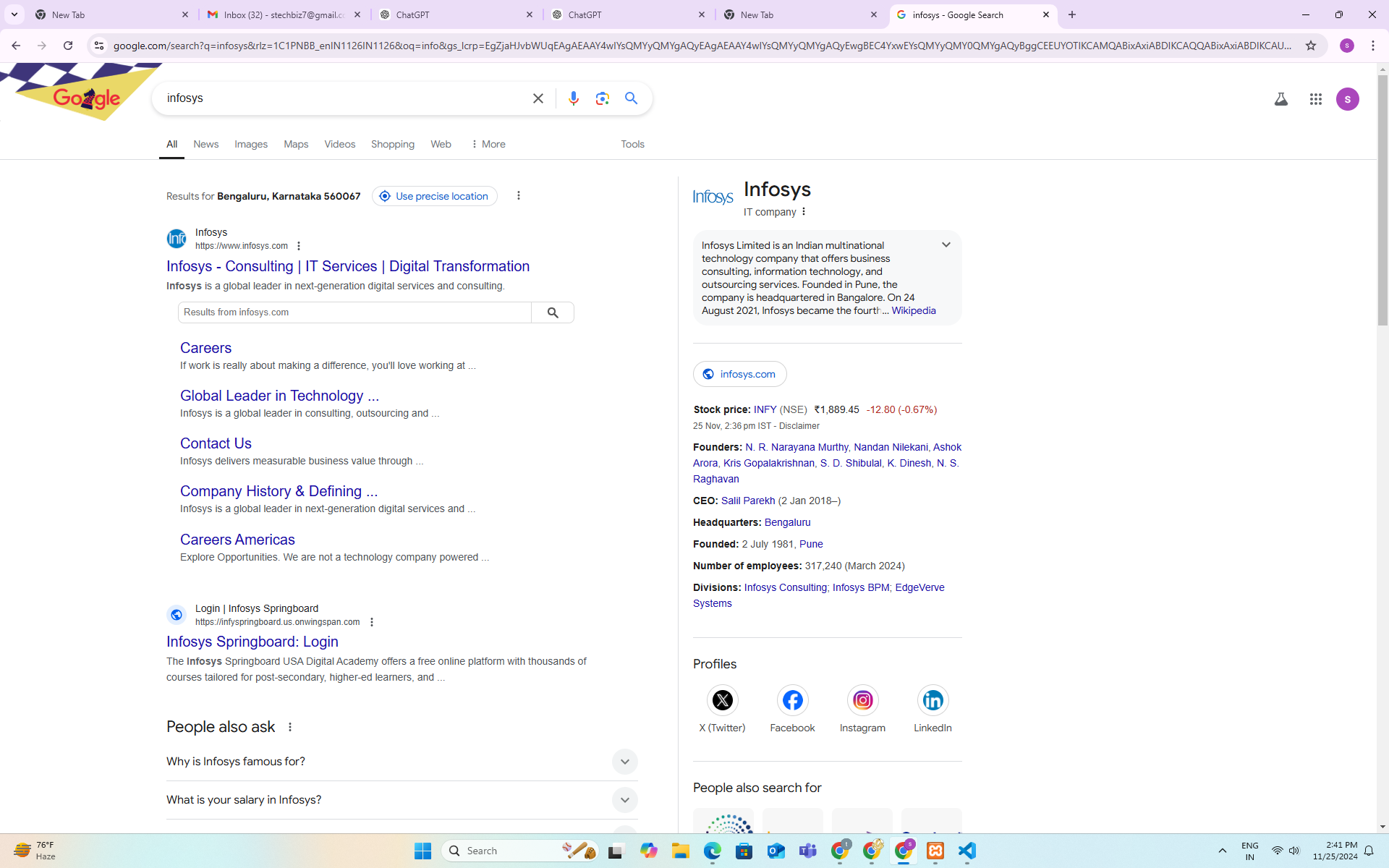Expand 'What is your salary in Infosys?'

point(624,800)
